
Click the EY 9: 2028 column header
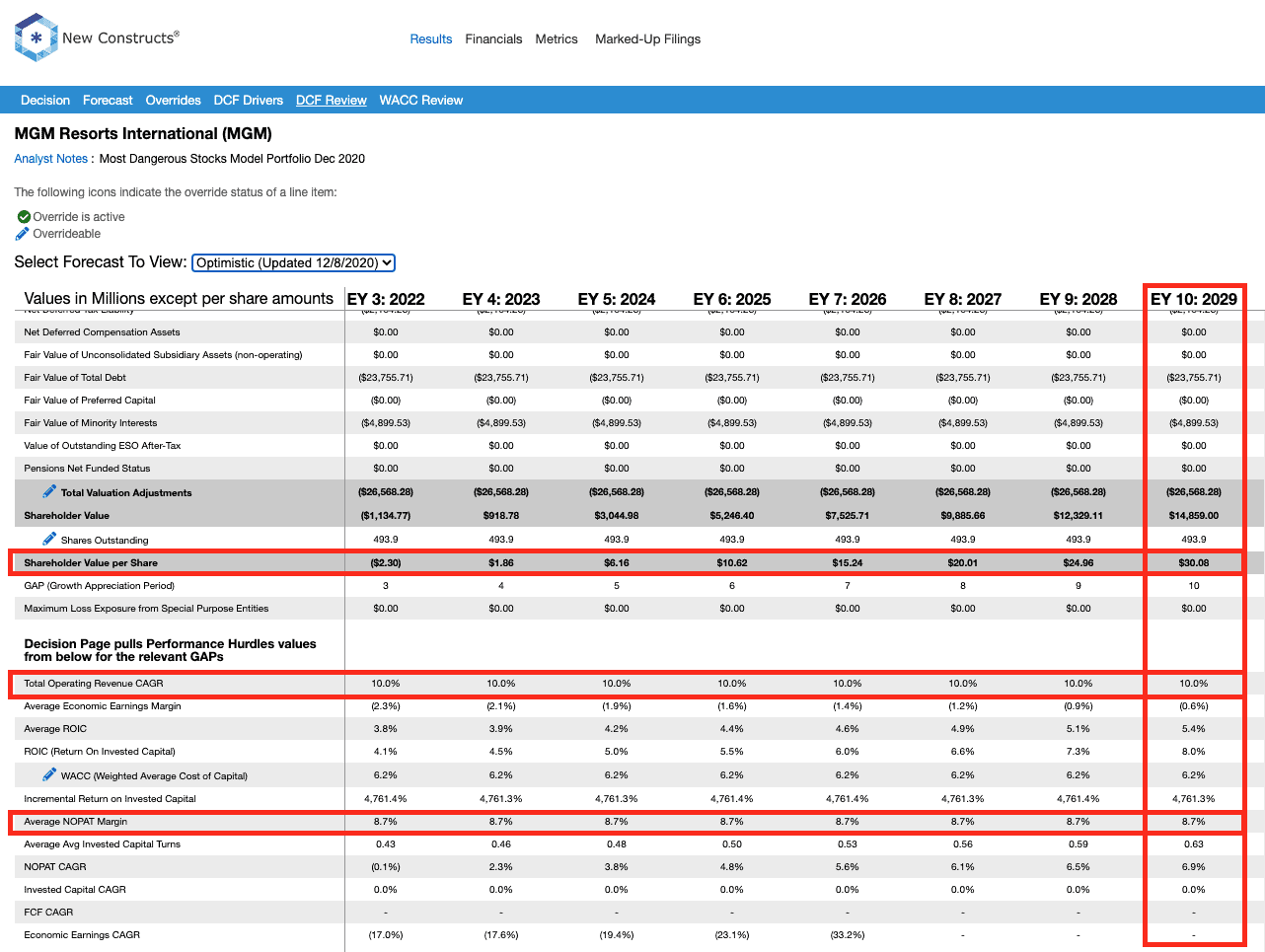tap(1079, 299)
